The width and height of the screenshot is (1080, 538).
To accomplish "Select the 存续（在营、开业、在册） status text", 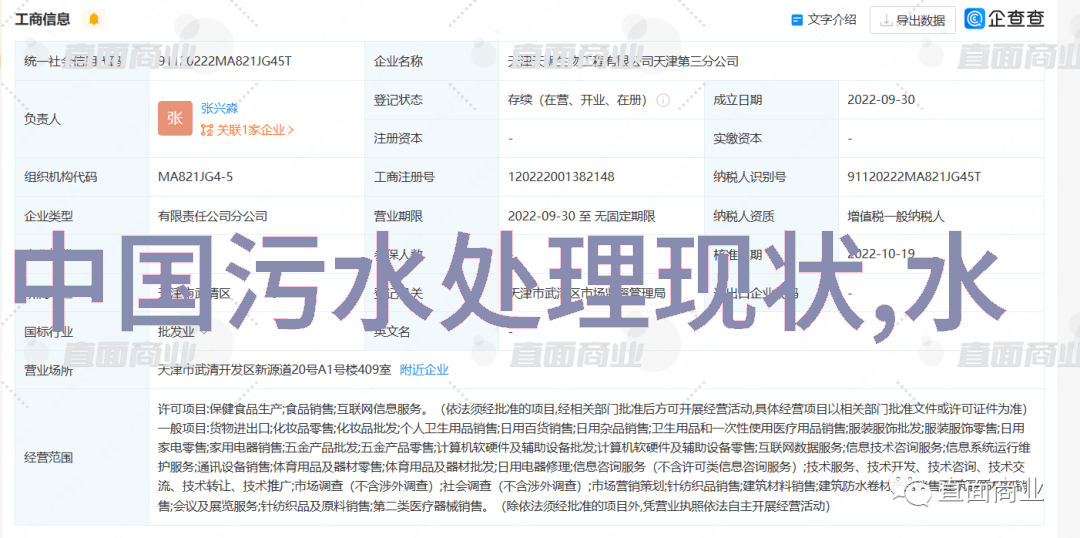I will 577,100.
